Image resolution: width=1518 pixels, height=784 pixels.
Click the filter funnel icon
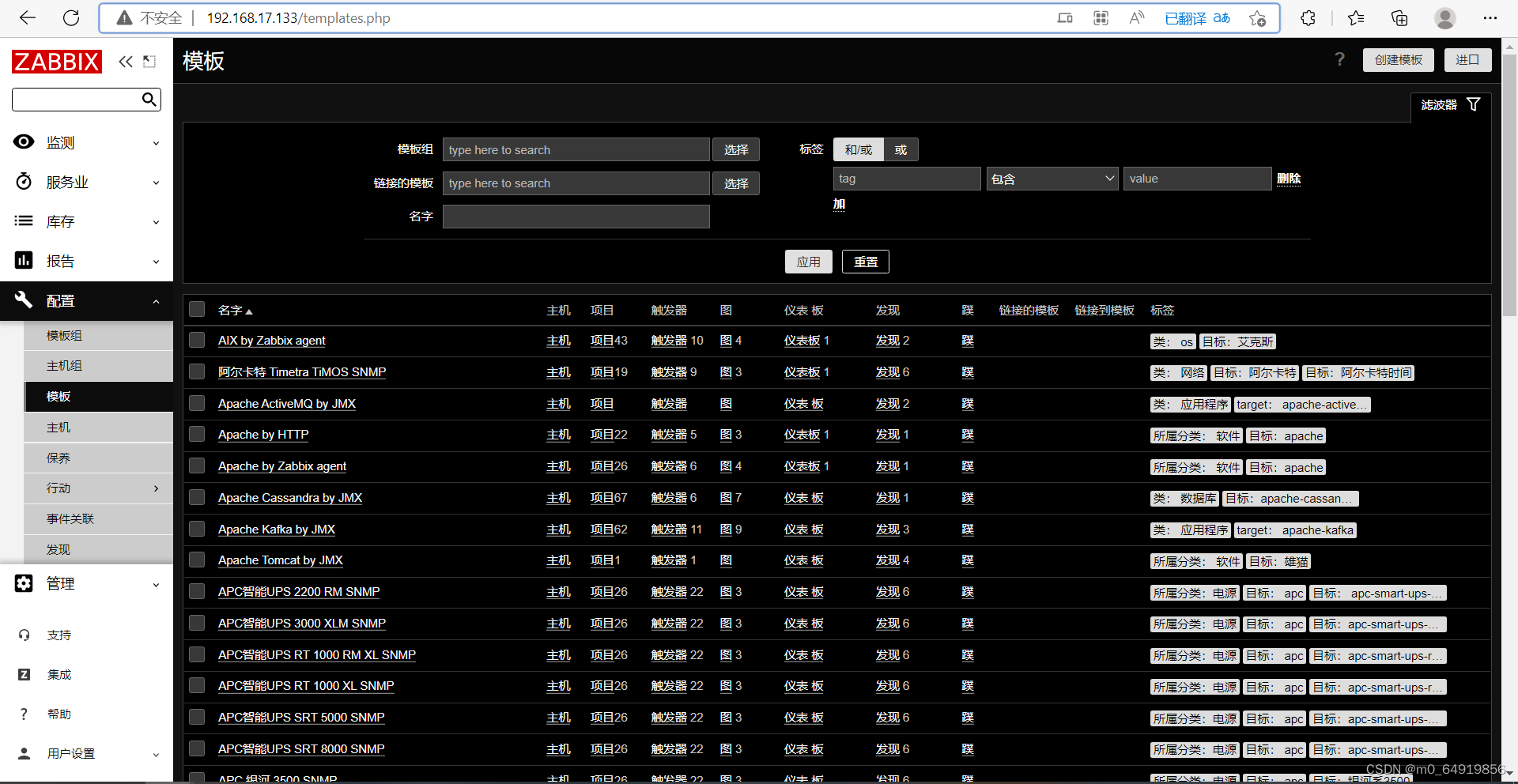(1474, 104)
